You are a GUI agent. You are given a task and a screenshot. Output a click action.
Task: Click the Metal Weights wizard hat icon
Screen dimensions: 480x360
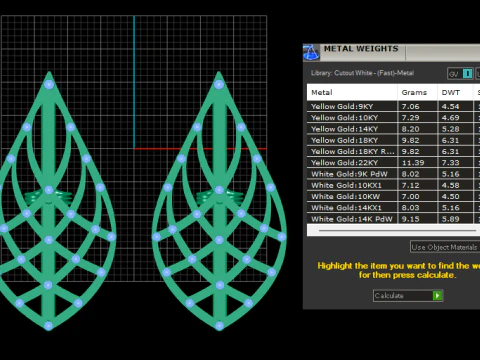pos(311,52)
